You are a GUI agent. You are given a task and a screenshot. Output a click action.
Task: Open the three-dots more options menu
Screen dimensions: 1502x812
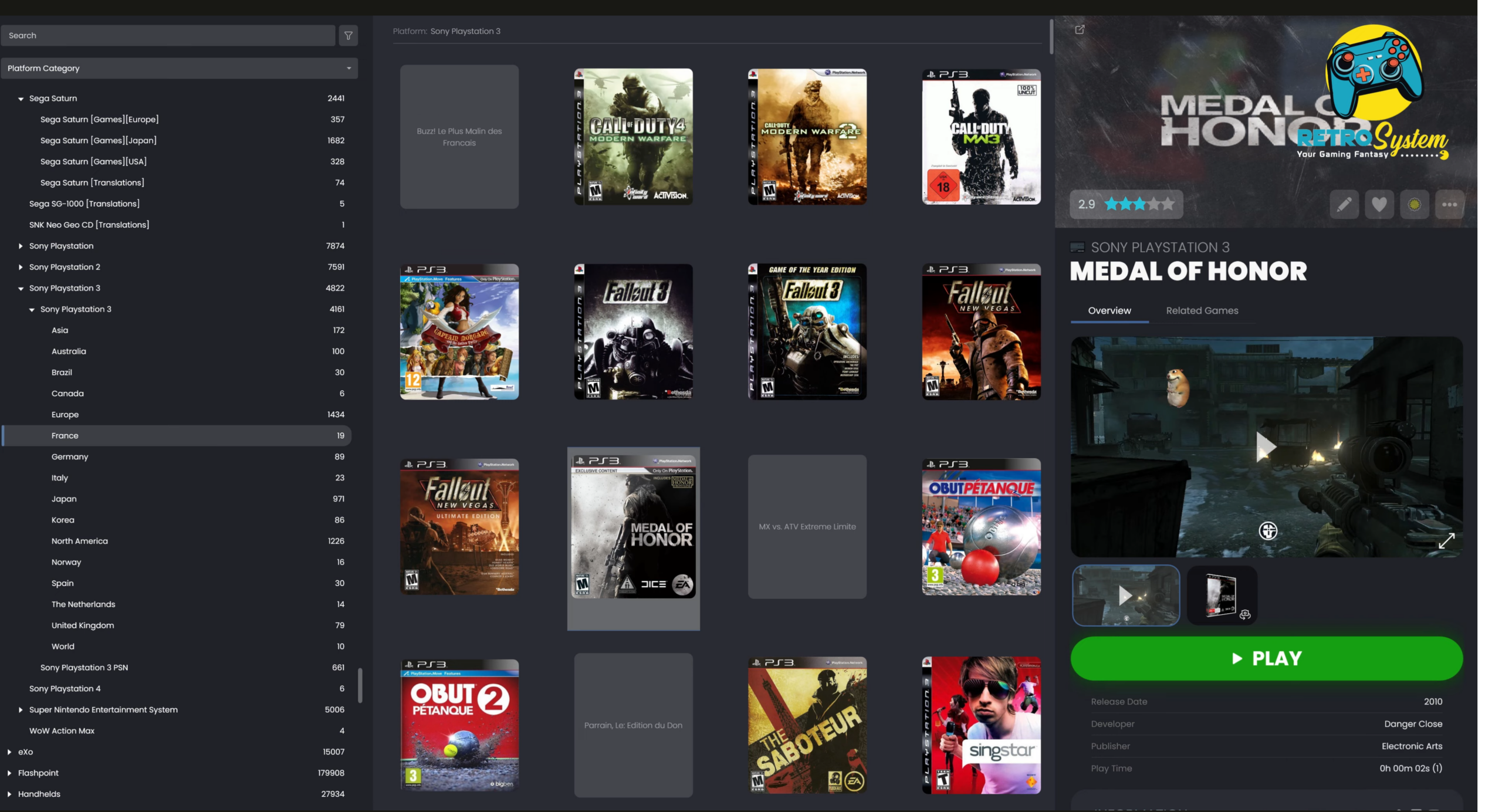[x=1449, y=205]
